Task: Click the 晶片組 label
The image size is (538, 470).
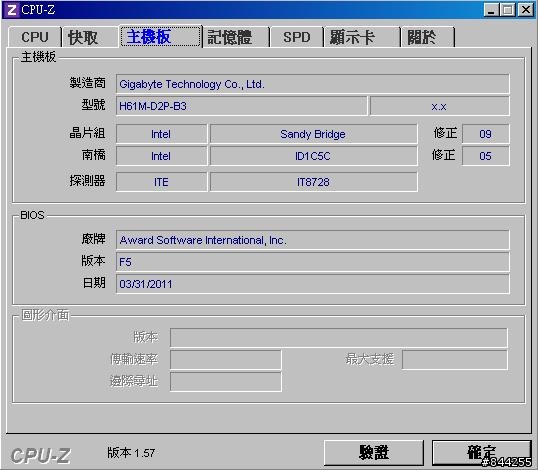Action: coord(87,132)
